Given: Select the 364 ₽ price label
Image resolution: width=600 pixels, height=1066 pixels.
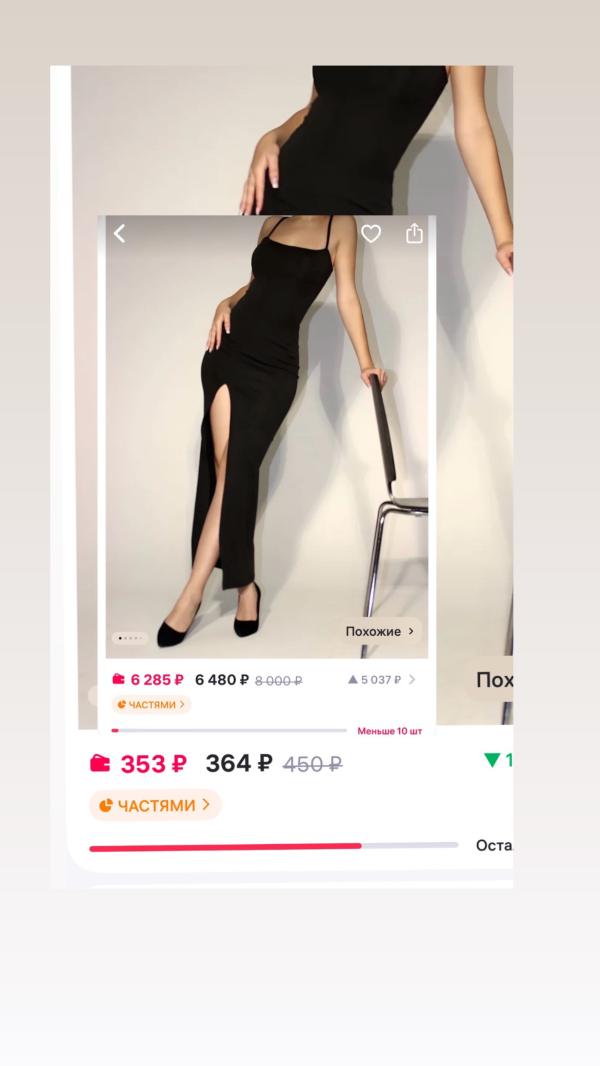Looking at the screenshot, I should tap(239, 763).
